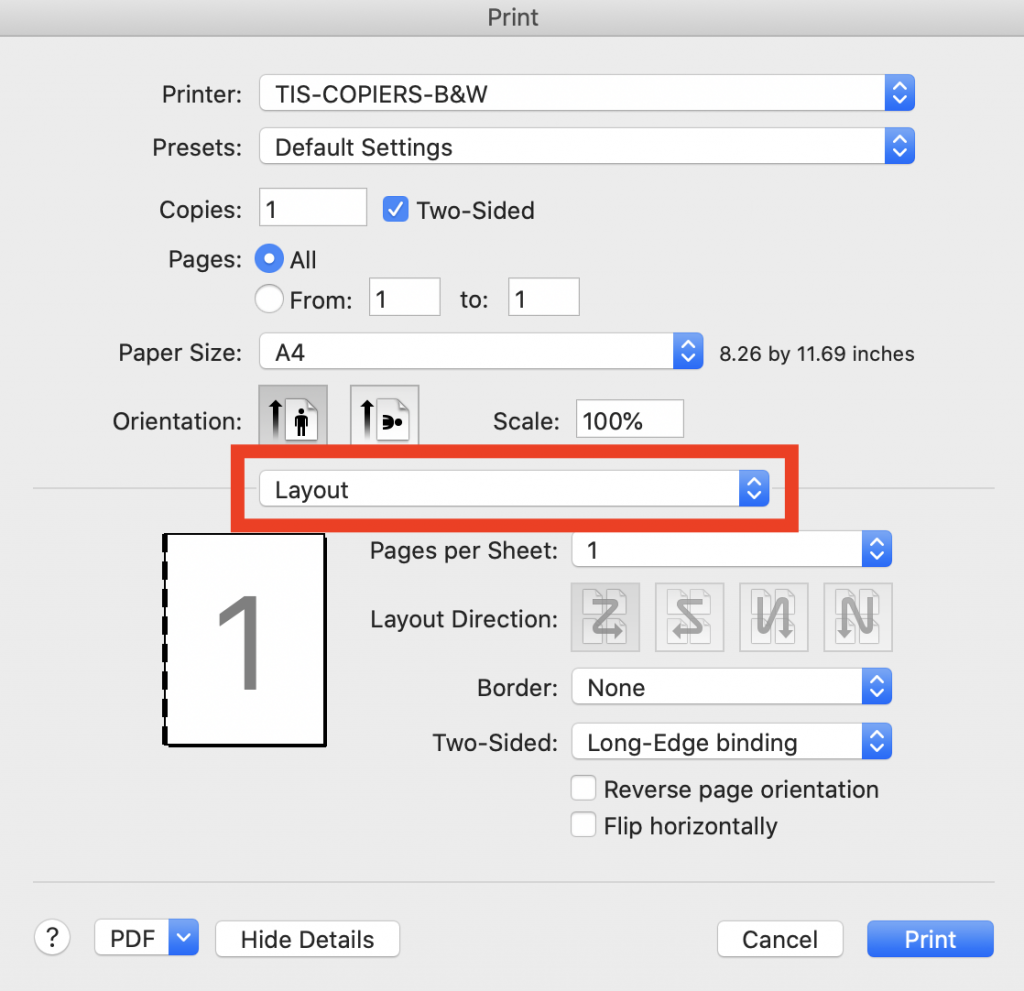Image resolution: width=1024 pixels, height=991 pixels.
Task: Choose the S-pattern right-to-left layout direction
Action: tap(688, 618)
